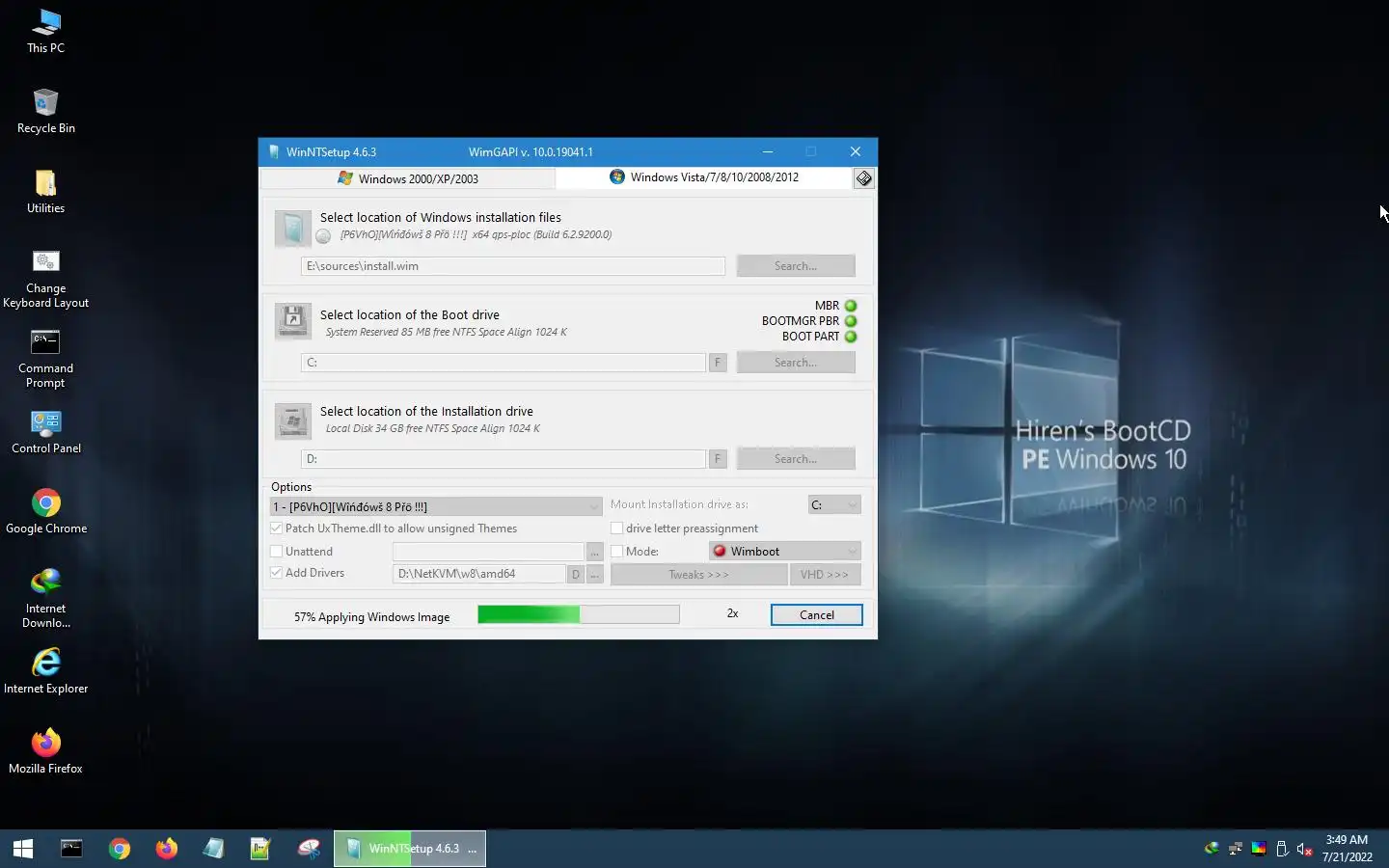The image size is (1389, 868).
Task: Toggle drive letter preassignment checkbox
Action: [617, 529]
